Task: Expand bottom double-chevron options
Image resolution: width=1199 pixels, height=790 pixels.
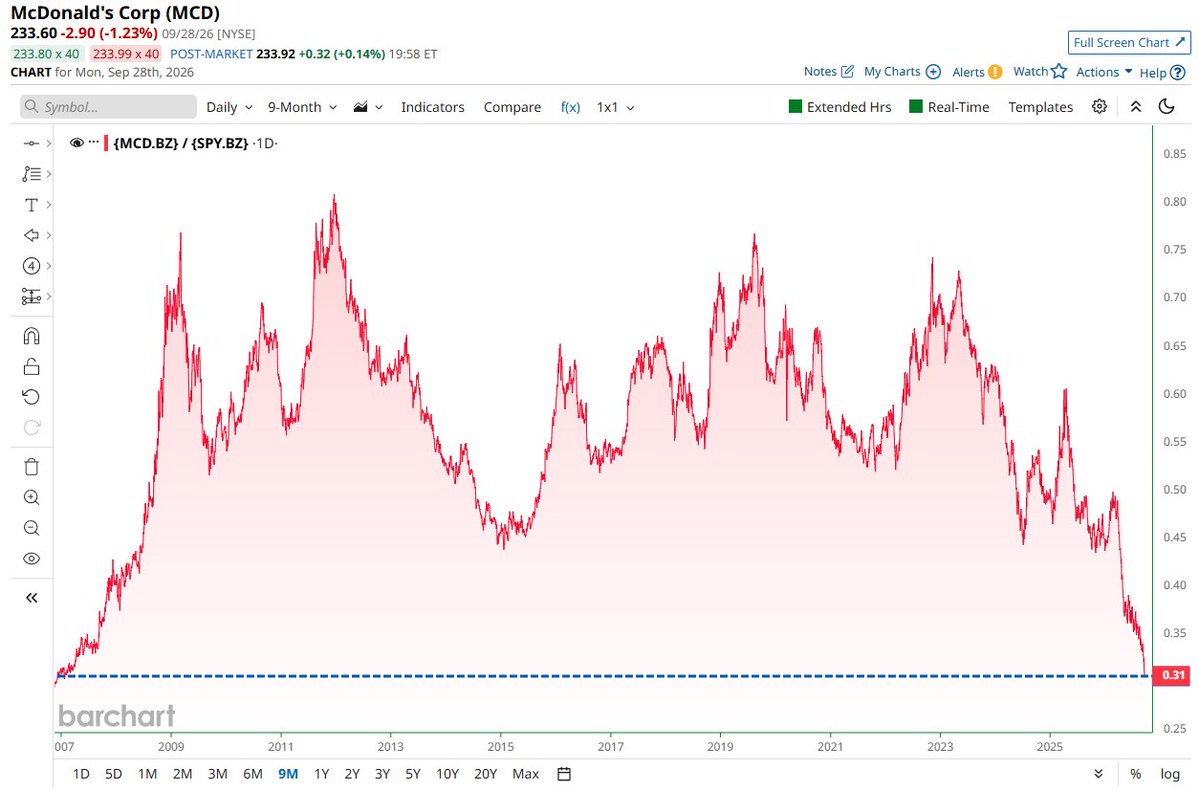Action: pos(1099,774)
